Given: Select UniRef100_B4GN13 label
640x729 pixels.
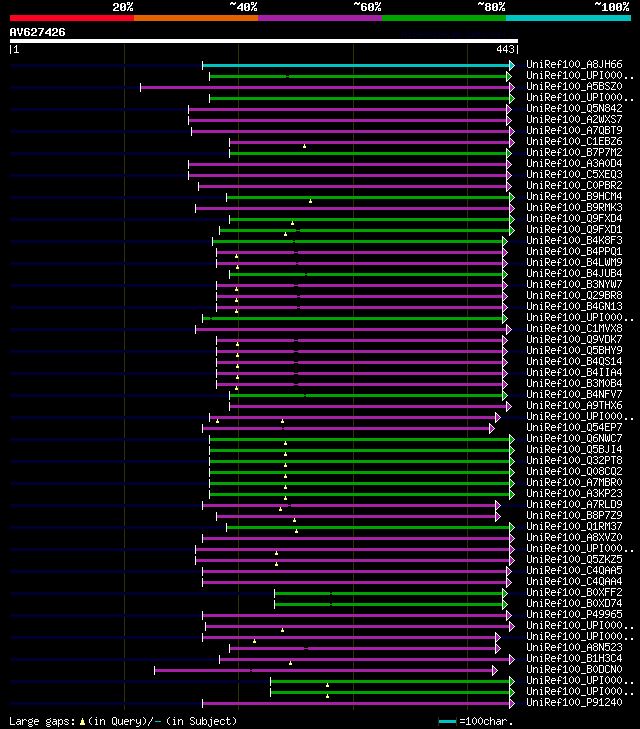Looking at the screenshot, I should (574, 306).
